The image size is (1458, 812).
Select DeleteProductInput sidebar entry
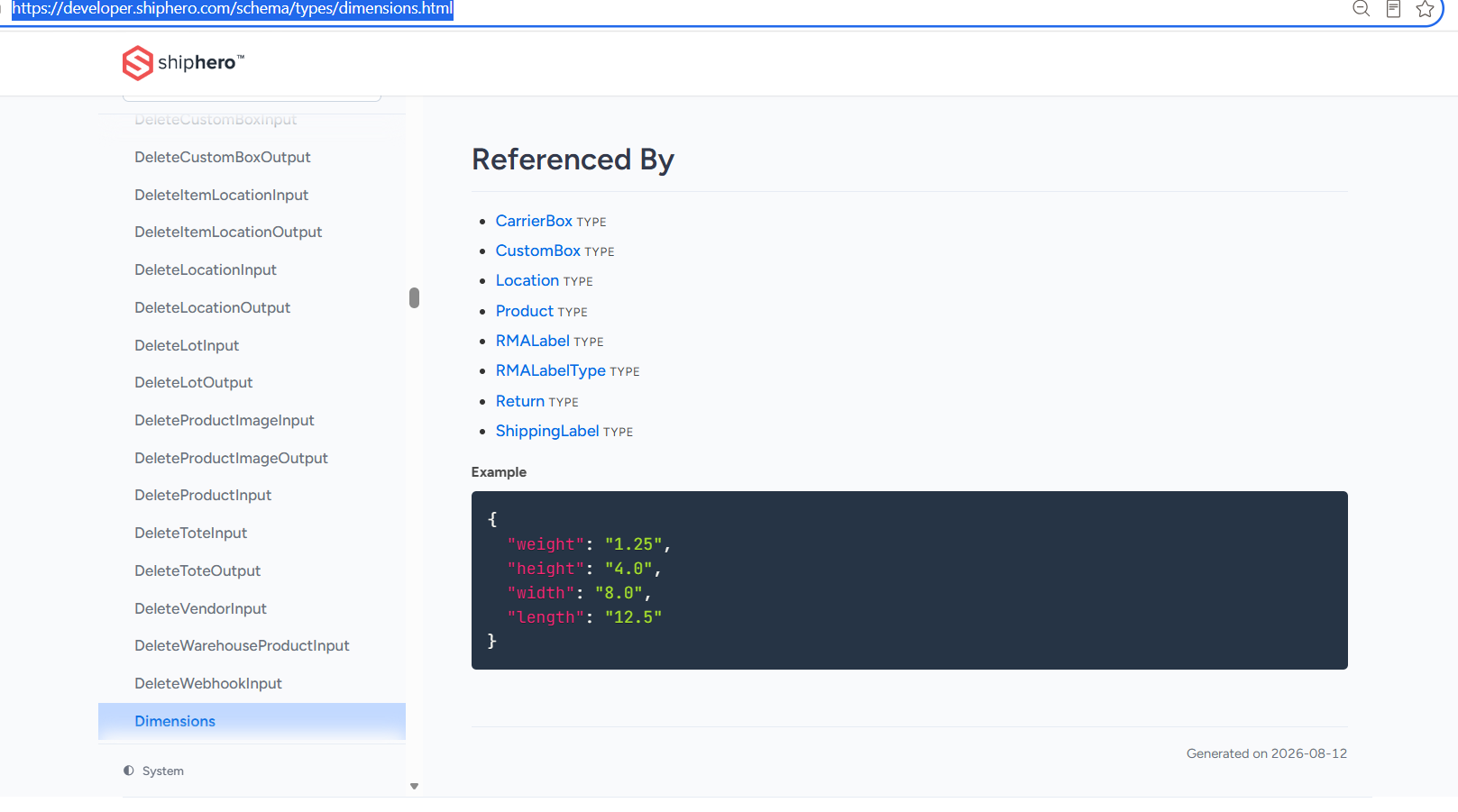tap(203, 495)
